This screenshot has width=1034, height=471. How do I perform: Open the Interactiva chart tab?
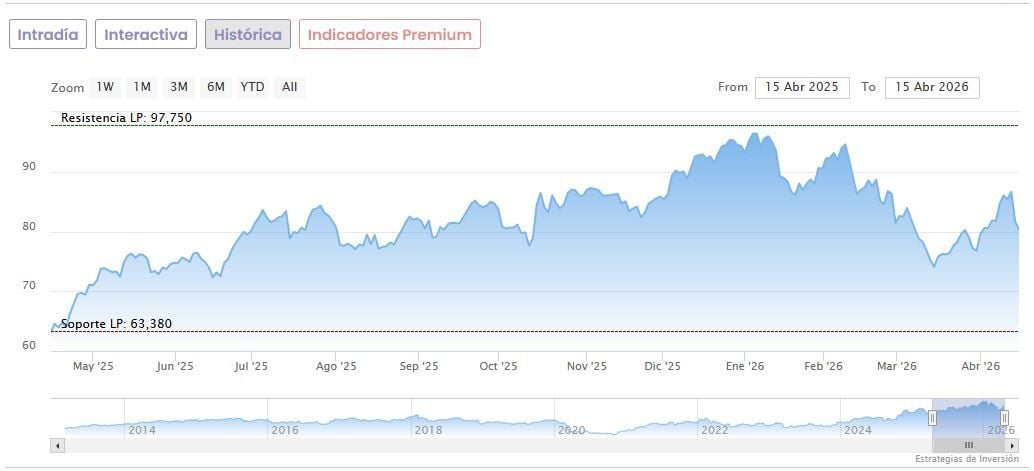point(146,34)
